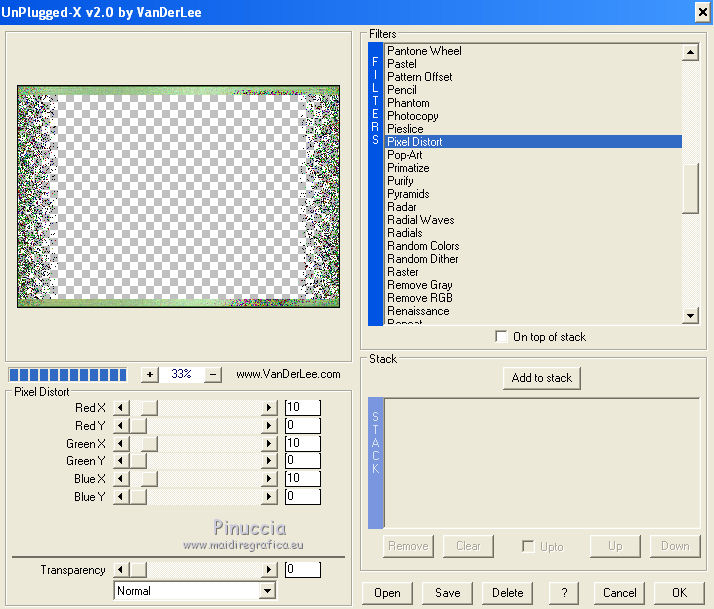Click the right arrow of Blue Y slider
The width and height of the screenshot is (714, 609).
[269, 496]
